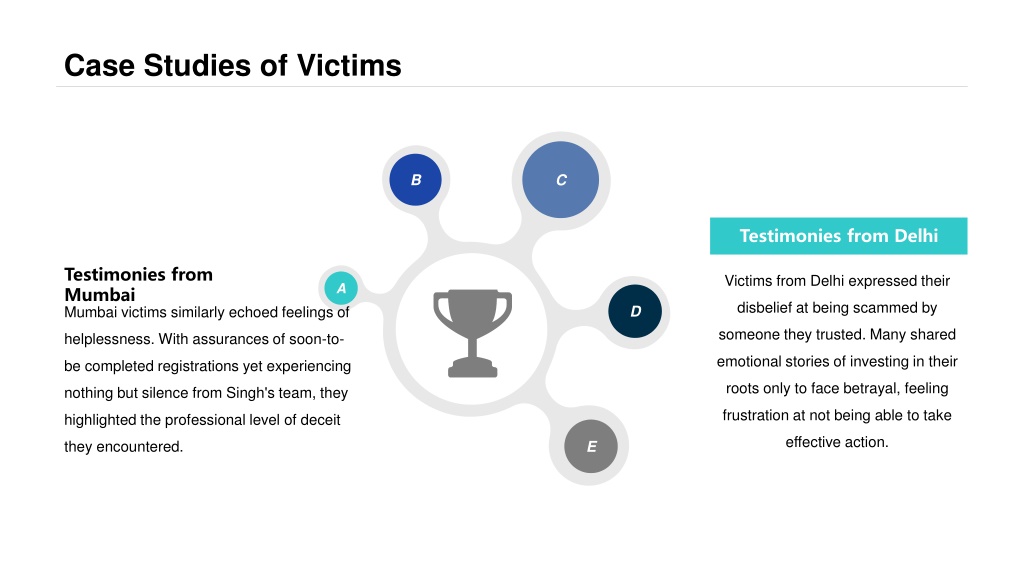The image size is (1024, 576).
Task: Click the gray trophy icon
Action: [472, 333]
